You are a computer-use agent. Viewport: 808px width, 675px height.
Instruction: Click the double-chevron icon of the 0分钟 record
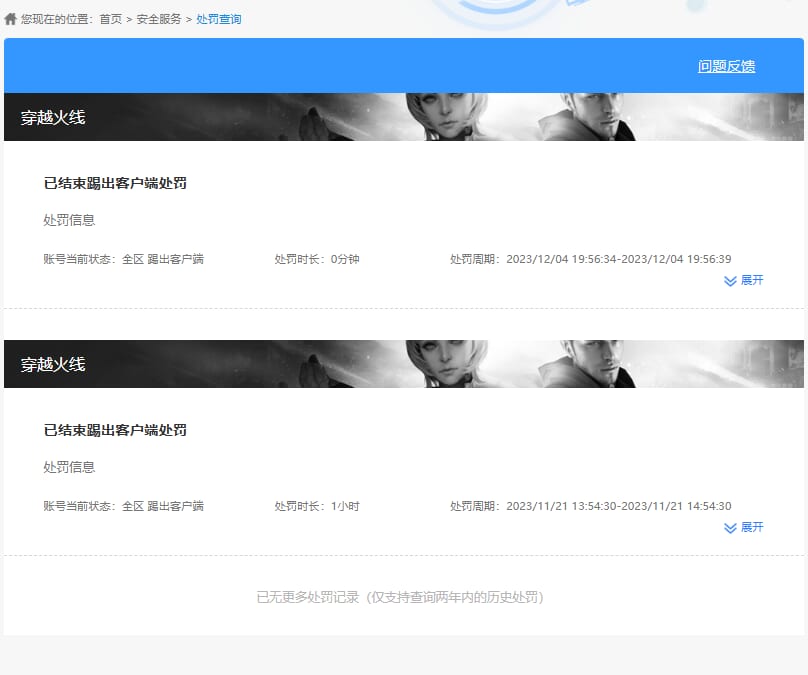coord(730,281)
